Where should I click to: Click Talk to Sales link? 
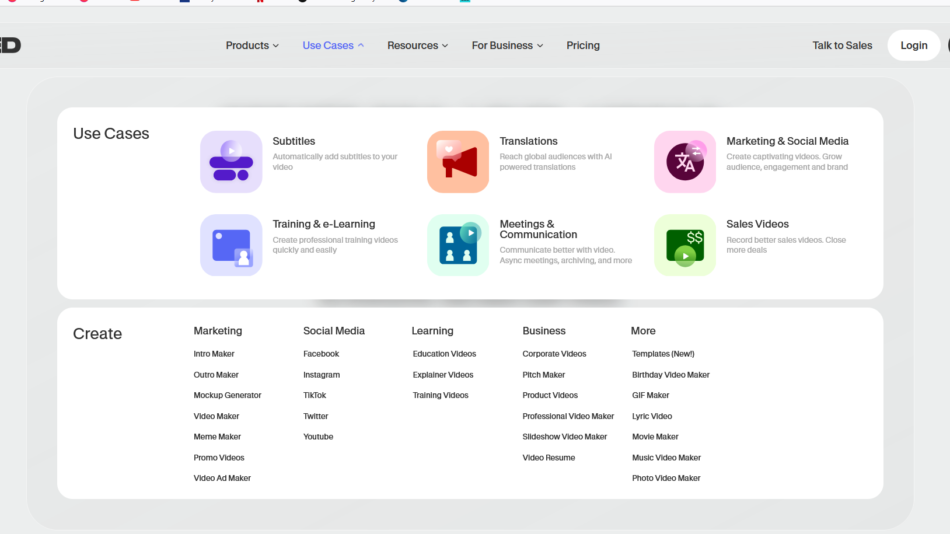coord(842,45)
